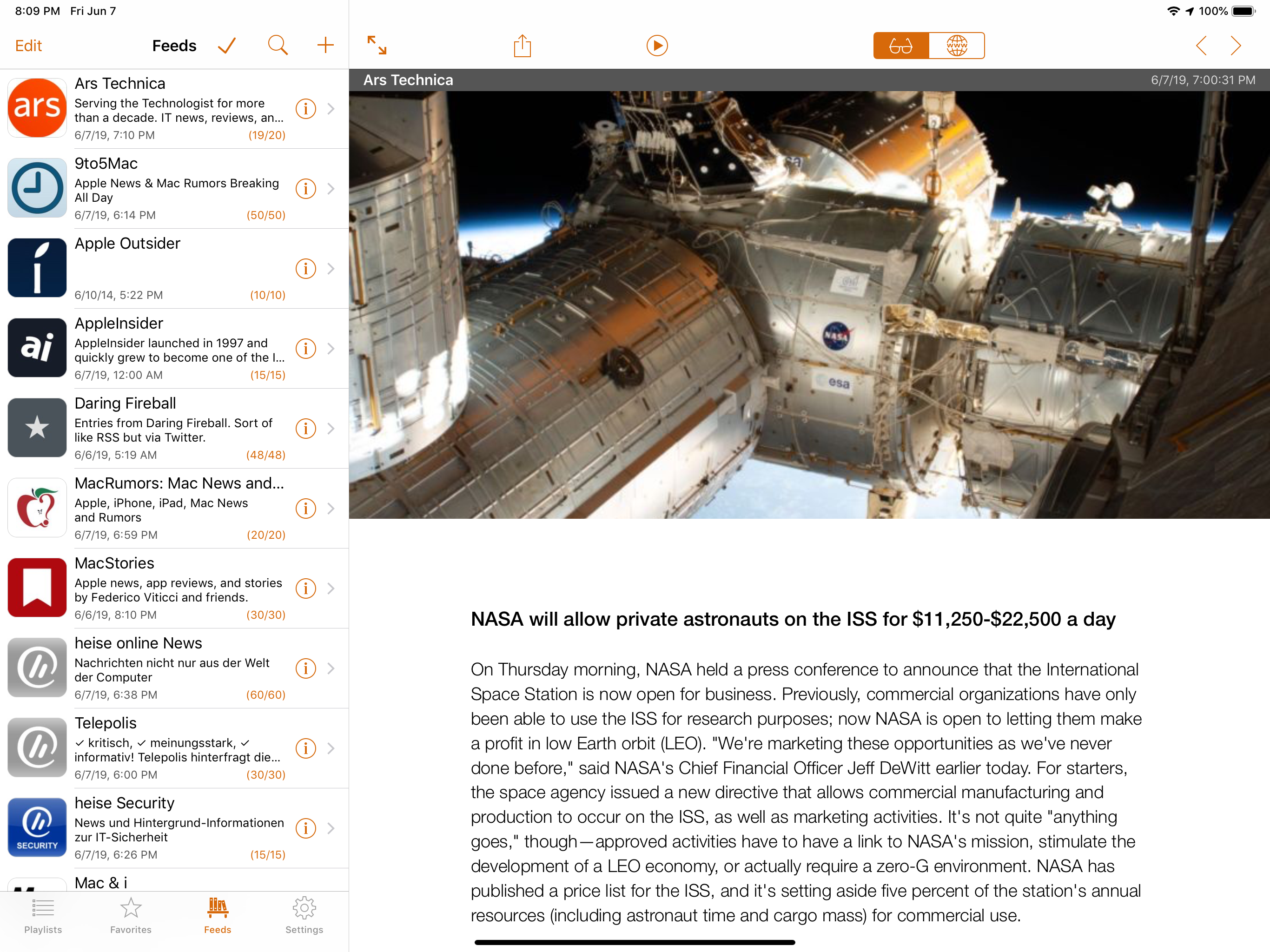
Task: Show info for Daring Fireball feed
Action: coord(305,428)
